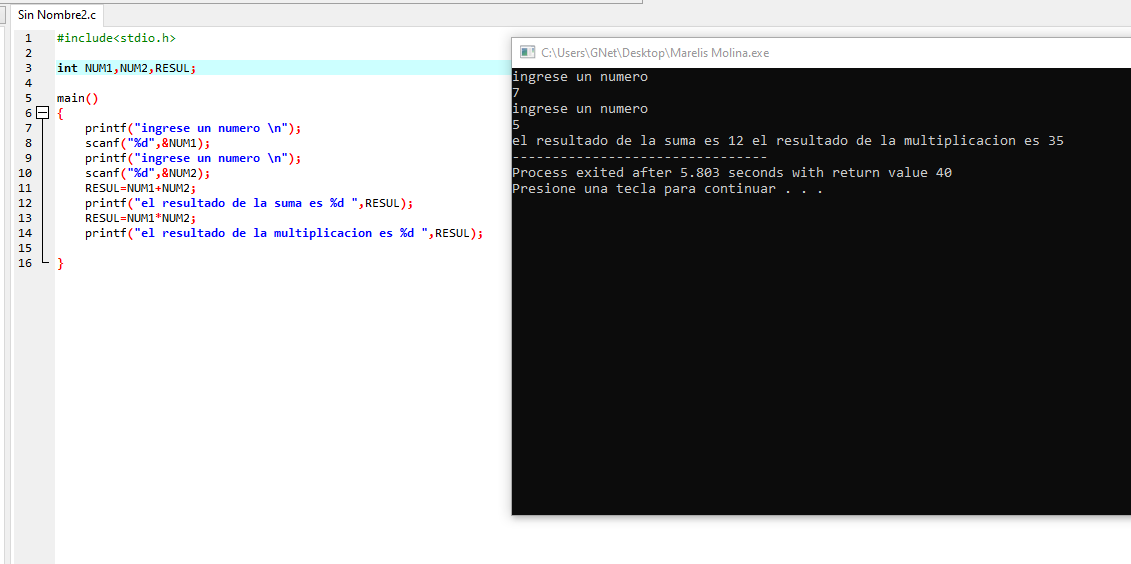Screen dimensions: 1131x564
Task: Click line number 15 in the gutter
Action: (25, 248)
